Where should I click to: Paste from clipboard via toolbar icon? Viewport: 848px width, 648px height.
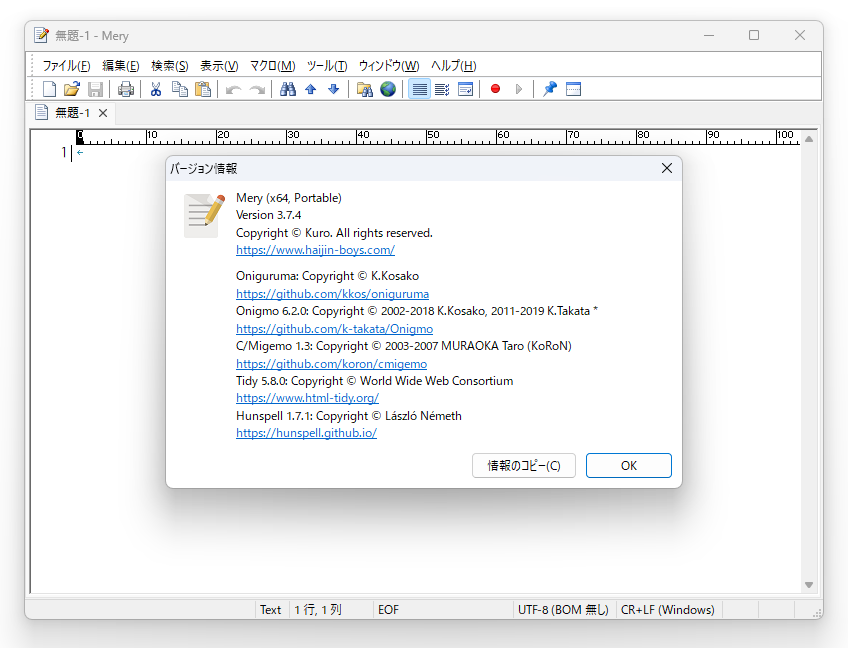point(203,89)
